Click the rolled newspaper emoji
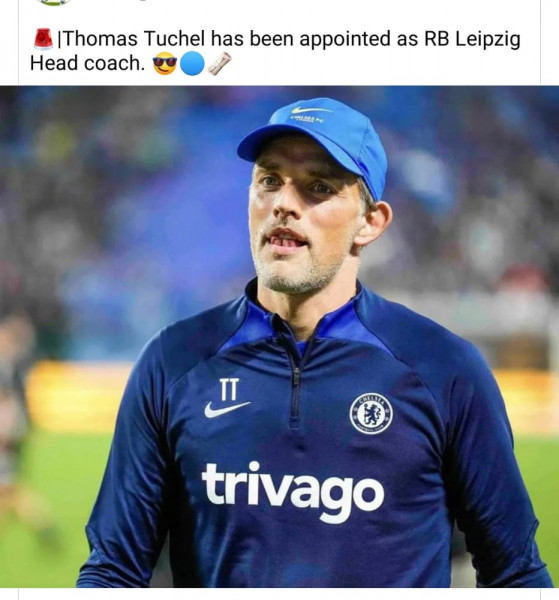The image size is (559, 600). (219, 64)
